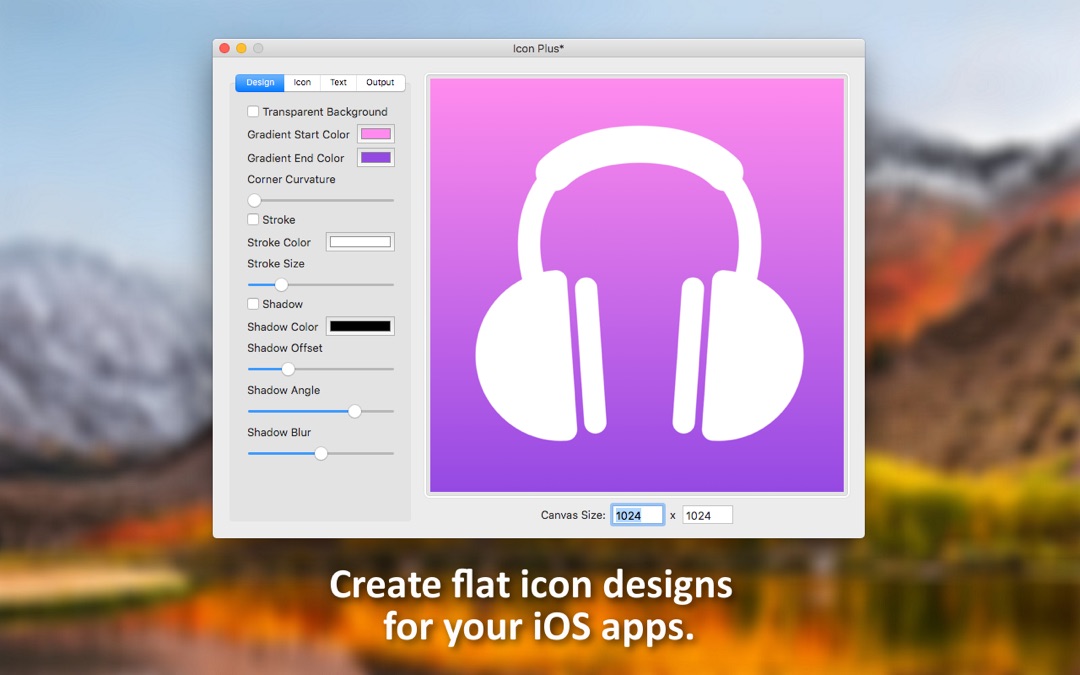This screenshot has height=675, width=1080.
Task: Enable Transparent Background
Action: (x=252, y=111)
